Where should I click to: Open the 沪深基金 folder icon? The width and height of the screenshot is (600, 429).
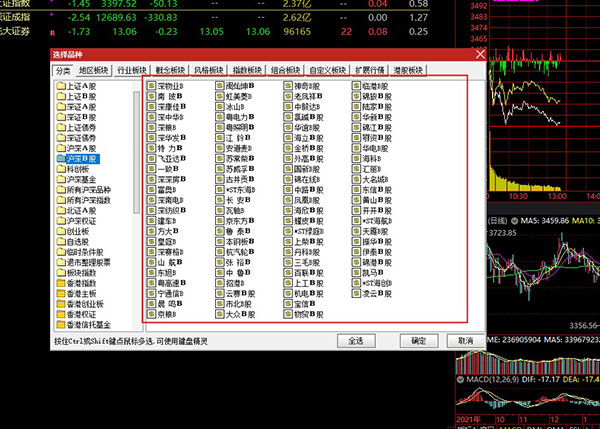pos(61,179)
